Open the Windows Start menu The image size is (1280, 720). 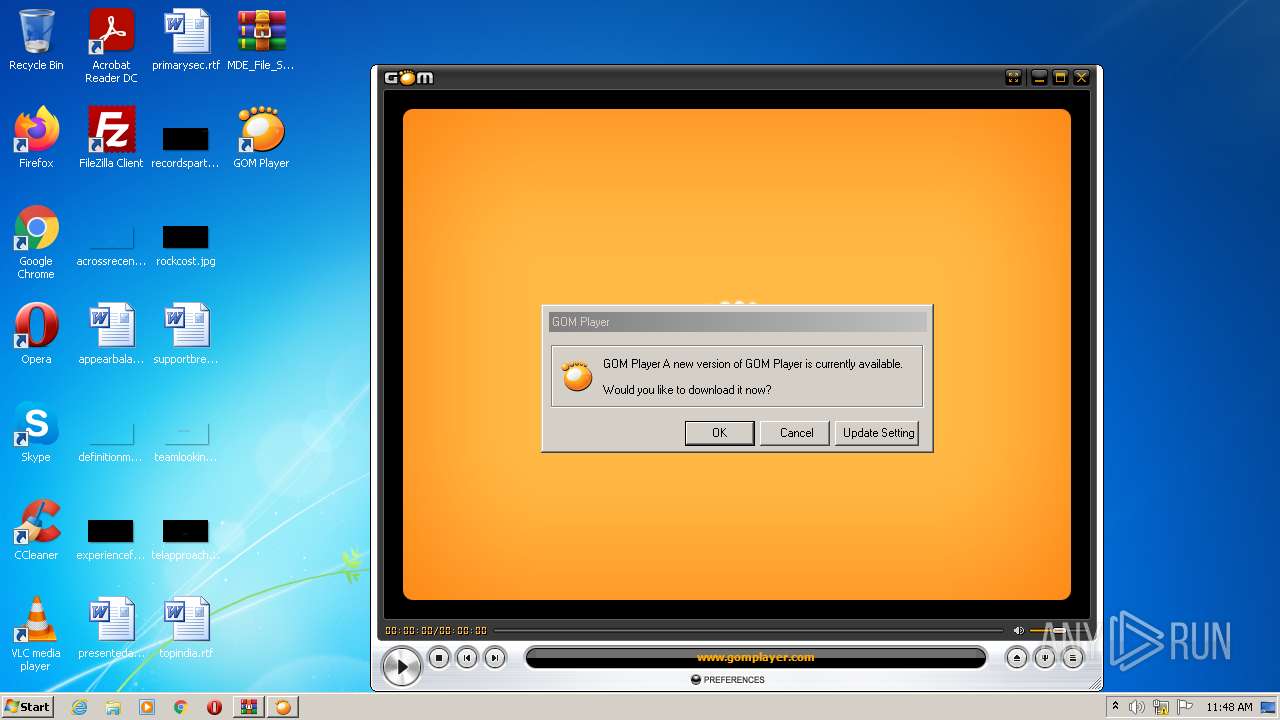(28, 707)
